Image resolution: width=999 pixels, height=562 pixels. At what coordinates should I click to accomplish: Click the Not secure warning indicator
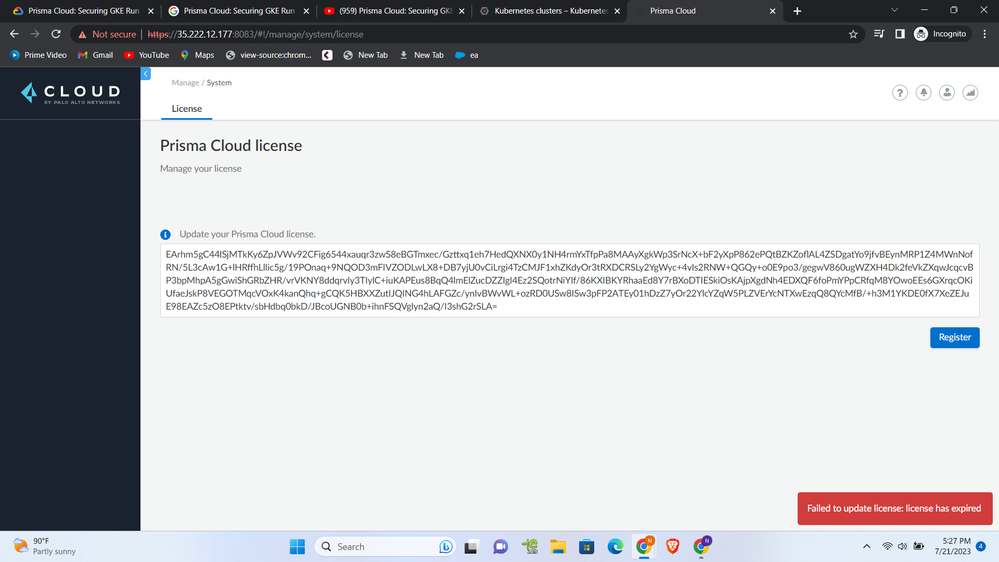tap(107, 34)
